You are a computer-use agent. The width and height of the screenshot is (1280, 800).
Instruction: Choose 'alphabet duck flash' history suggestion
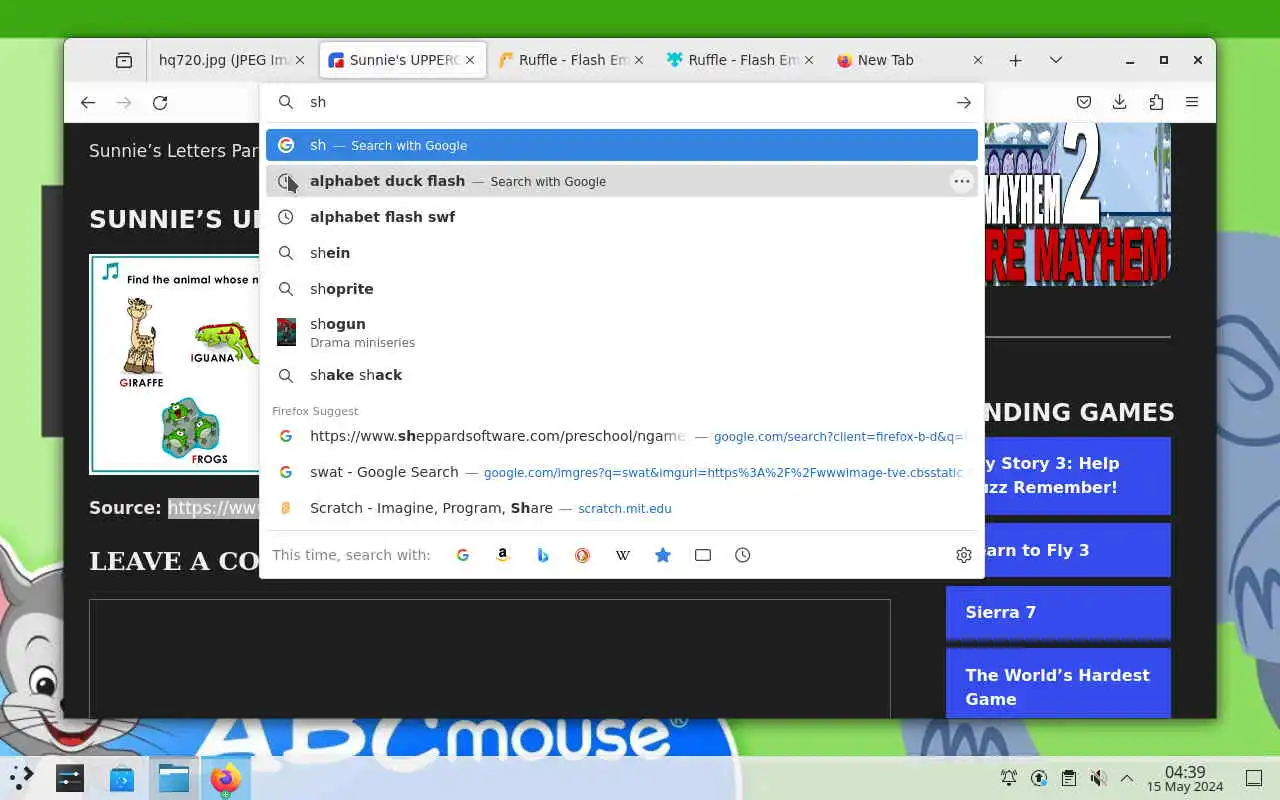click(x=622, y=181)
